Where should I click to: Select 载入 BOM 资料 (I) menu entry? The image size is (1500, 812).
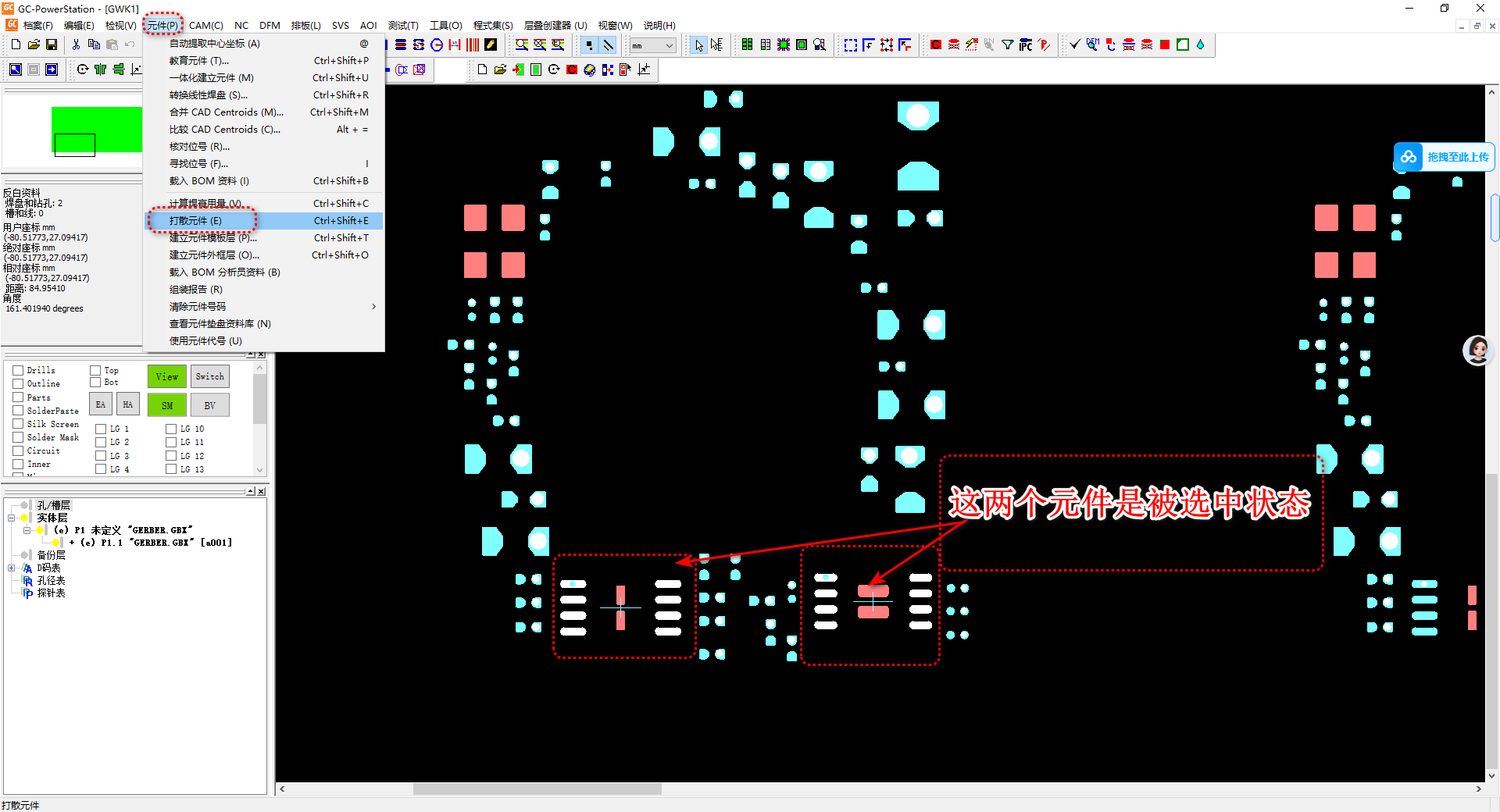click(264, 181)
